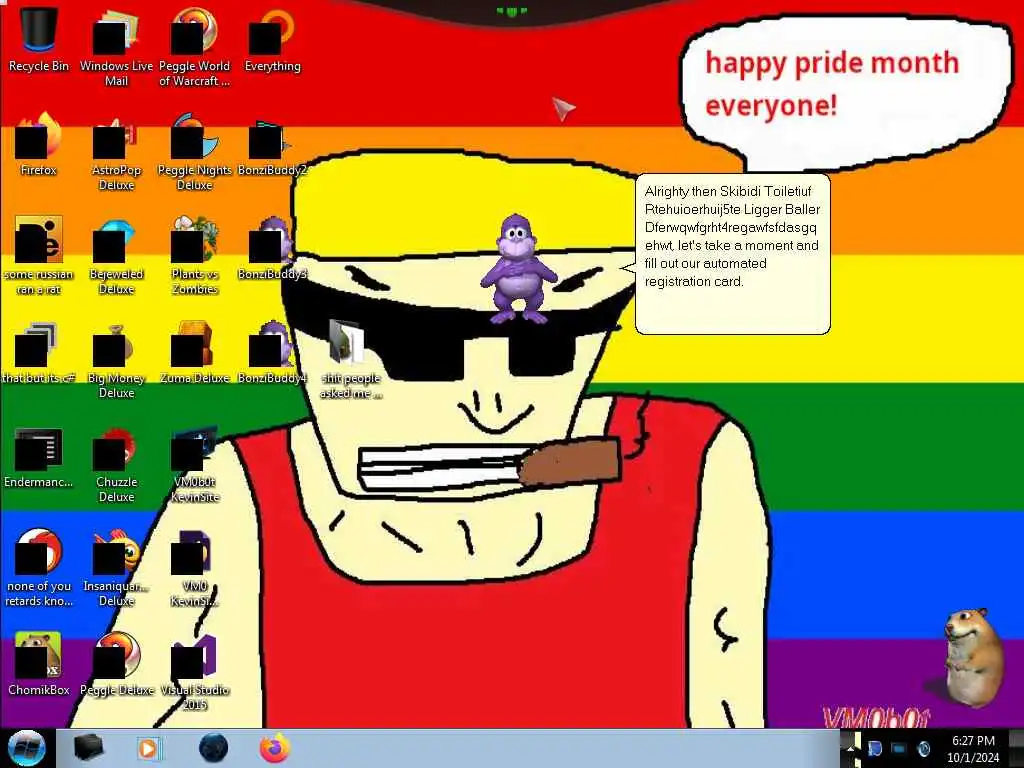1024x768 pixels.
Task: Open the VM0 KevinSi... file icon
Action: coord(194,568)
